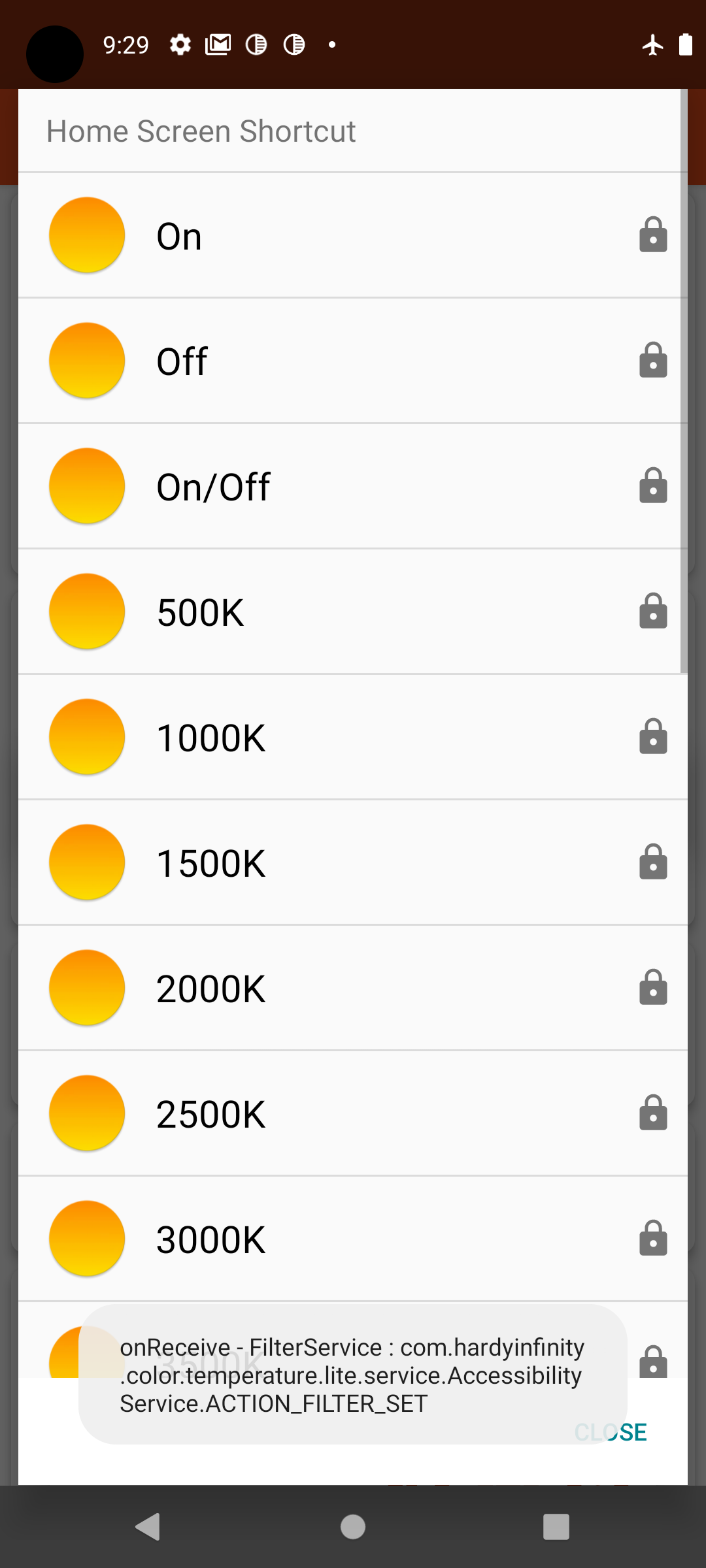The height and width of the screenshot is (1568, 706).
Task: Tap the orange circle icon for 2000K
Action: (x=87, y=988)
